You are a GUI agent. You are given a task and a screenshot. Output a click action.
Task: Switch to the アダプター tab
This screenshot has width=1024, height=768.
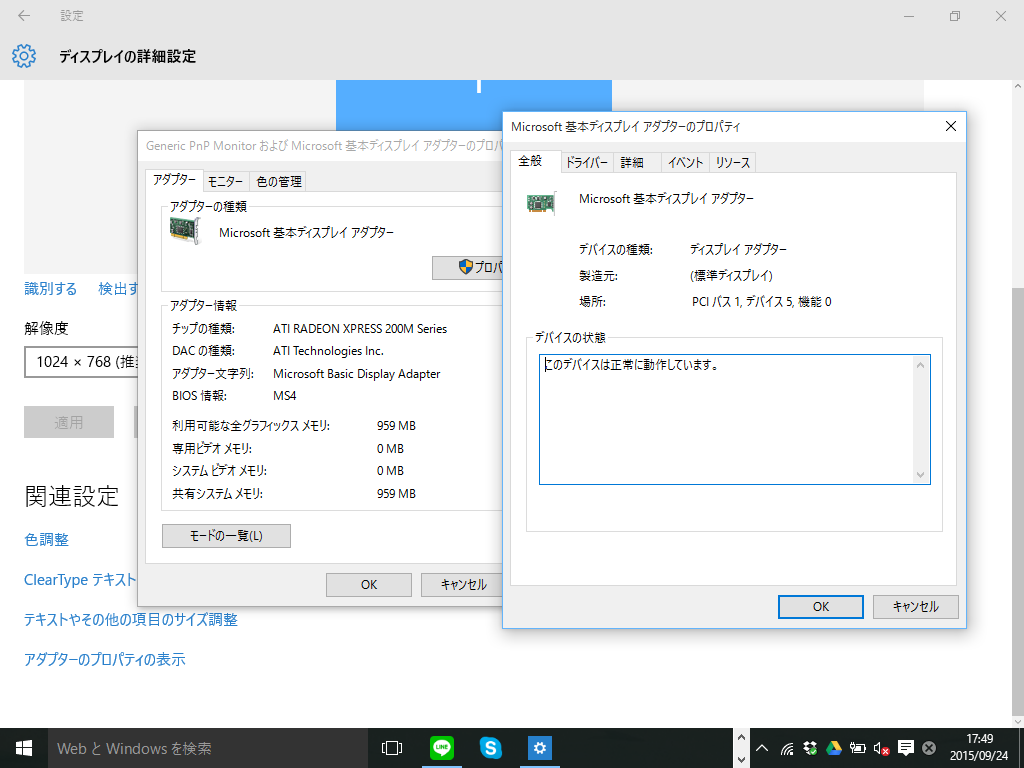point(174,180)
